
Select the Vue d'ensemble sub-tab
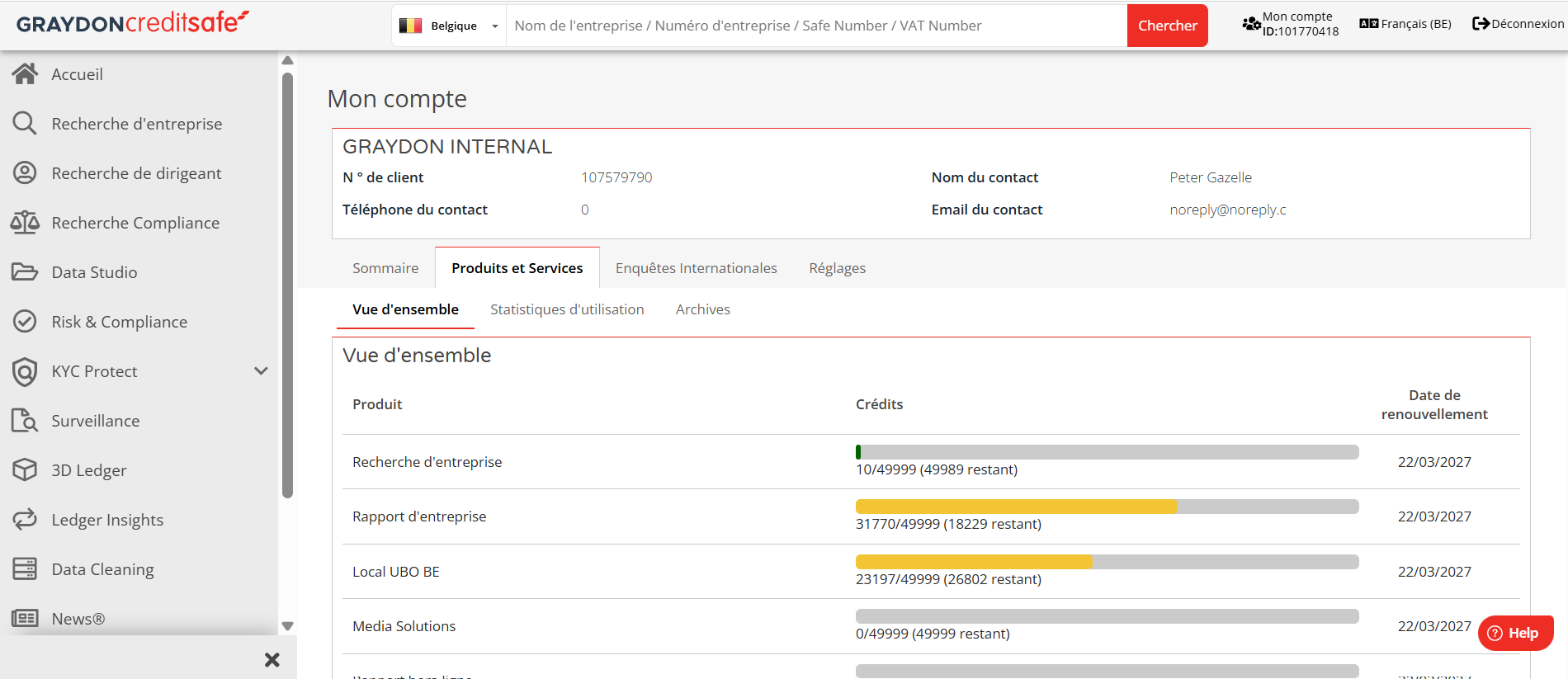[x=405, y=309]
